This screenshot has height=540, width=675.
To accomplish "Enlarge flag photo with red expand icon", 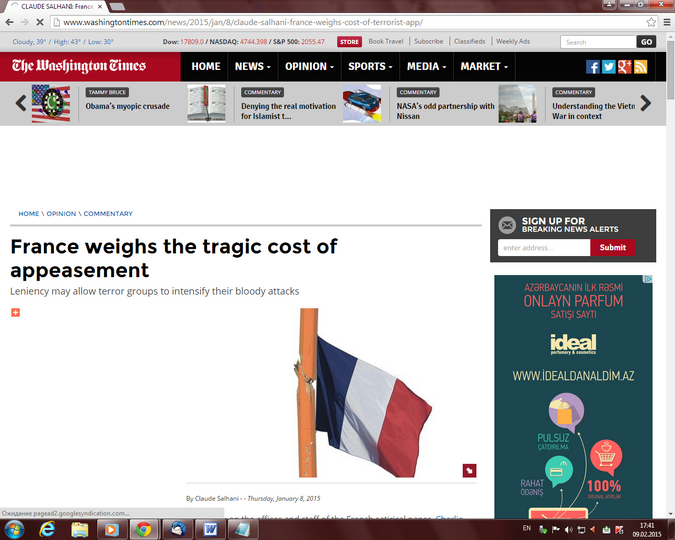I will tap(469, 471).
